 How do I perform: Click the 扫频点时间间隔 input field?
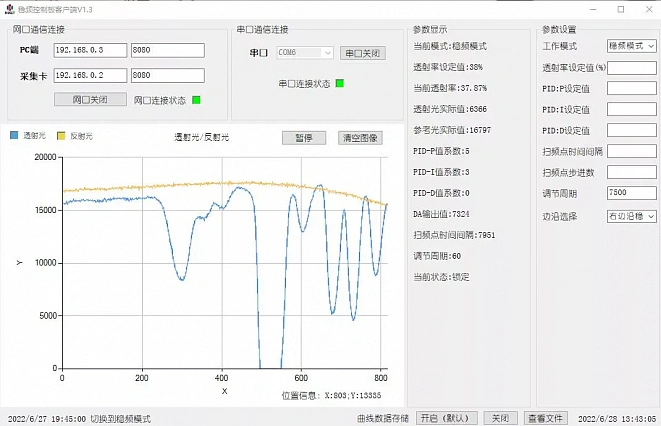coord(631,151)
